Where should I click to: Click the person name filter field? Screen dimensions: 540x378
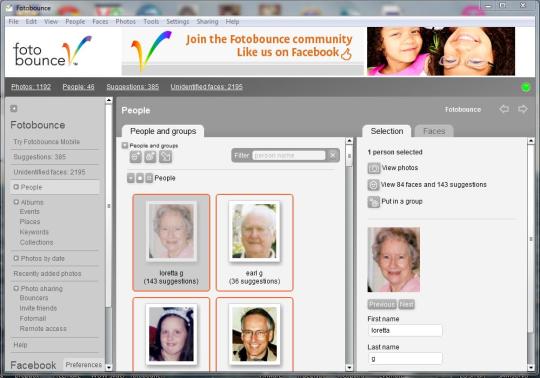click(x=289, y=156)
